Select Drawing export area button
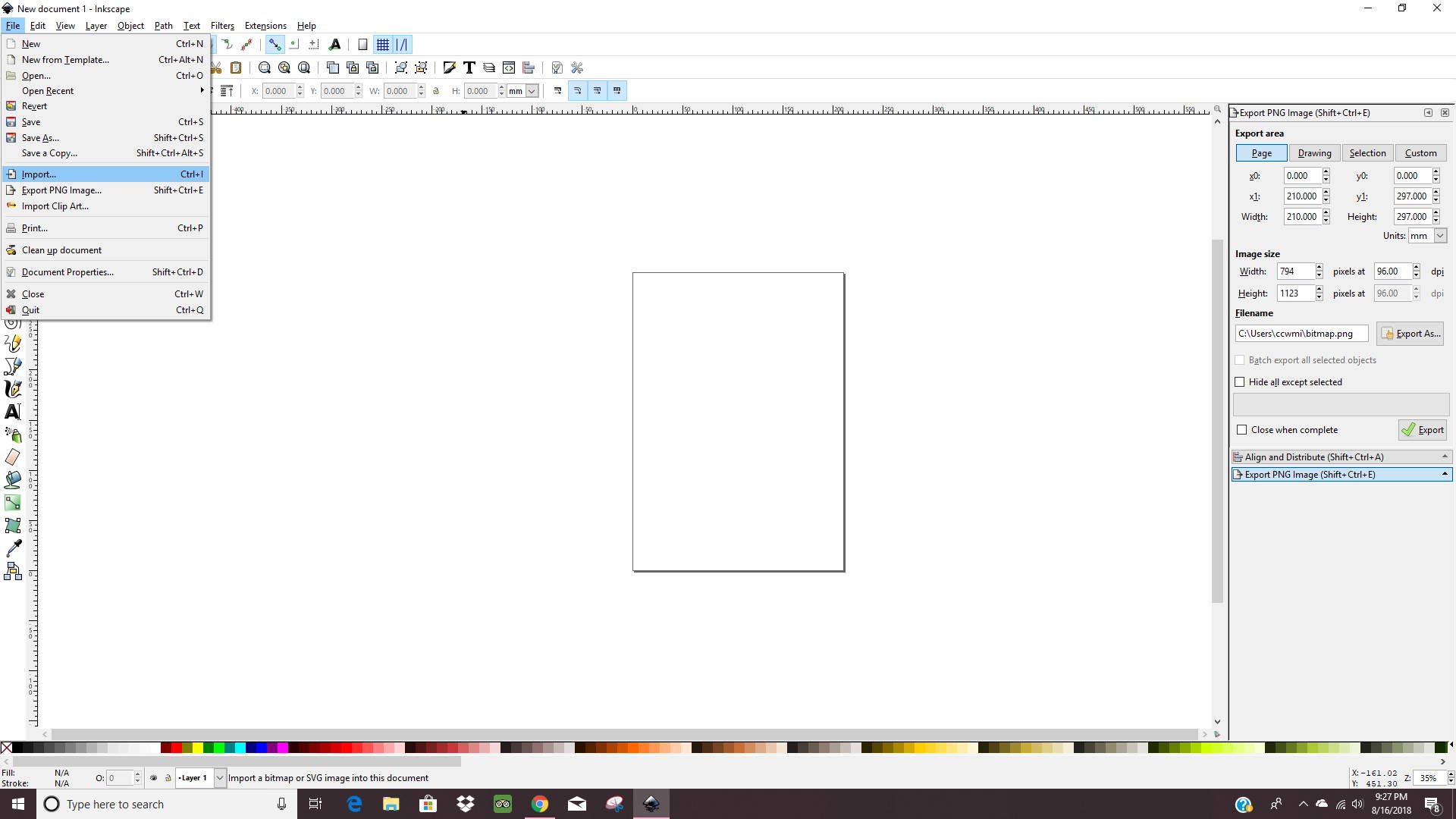1456x819 pixels. (x=1314, y=153)
